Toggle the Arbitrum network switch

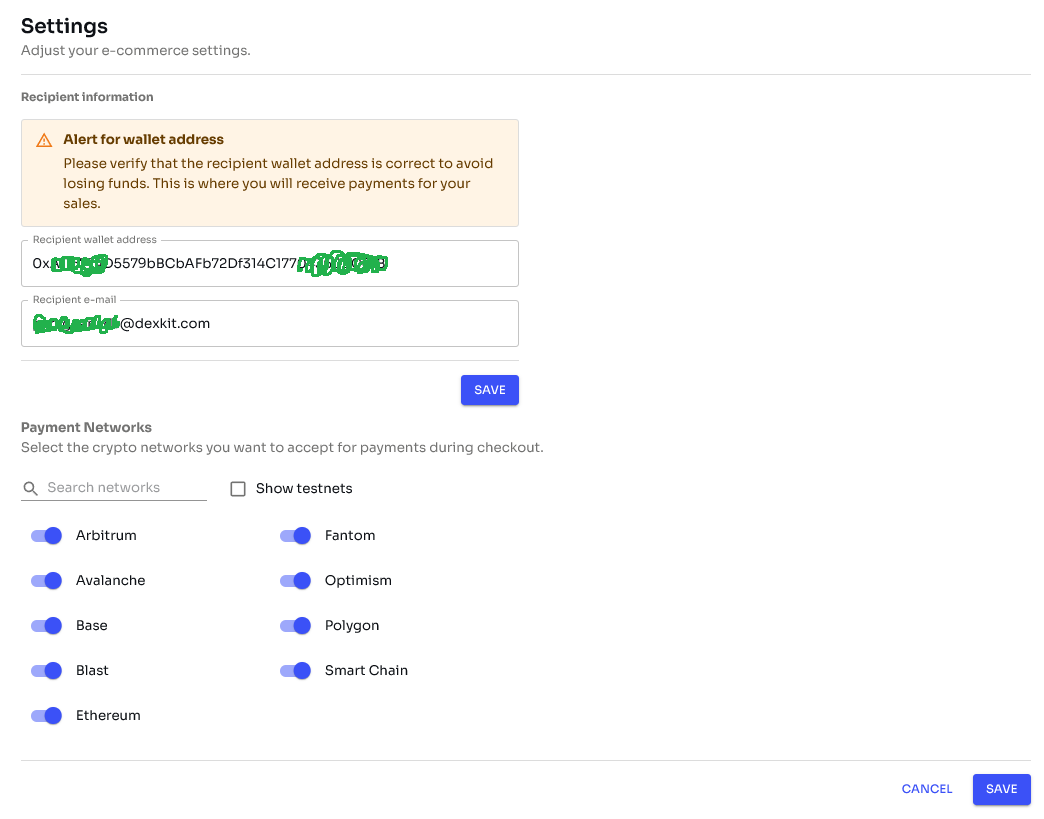[47, 536]
